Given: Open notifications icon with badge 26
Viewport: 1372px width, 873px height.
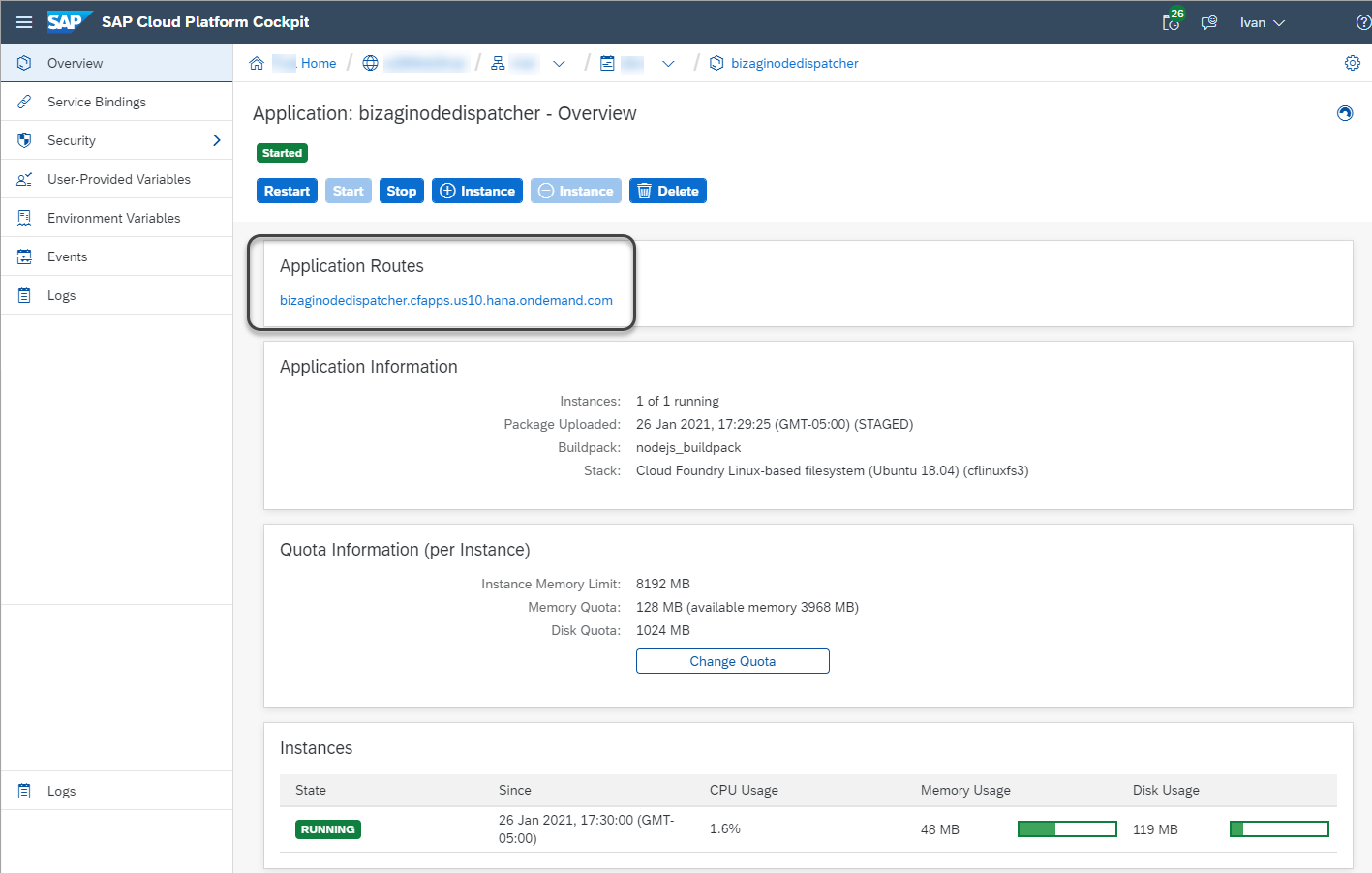Looking at the screenshot, I should pyautogui.click(x=1173, y=21).
